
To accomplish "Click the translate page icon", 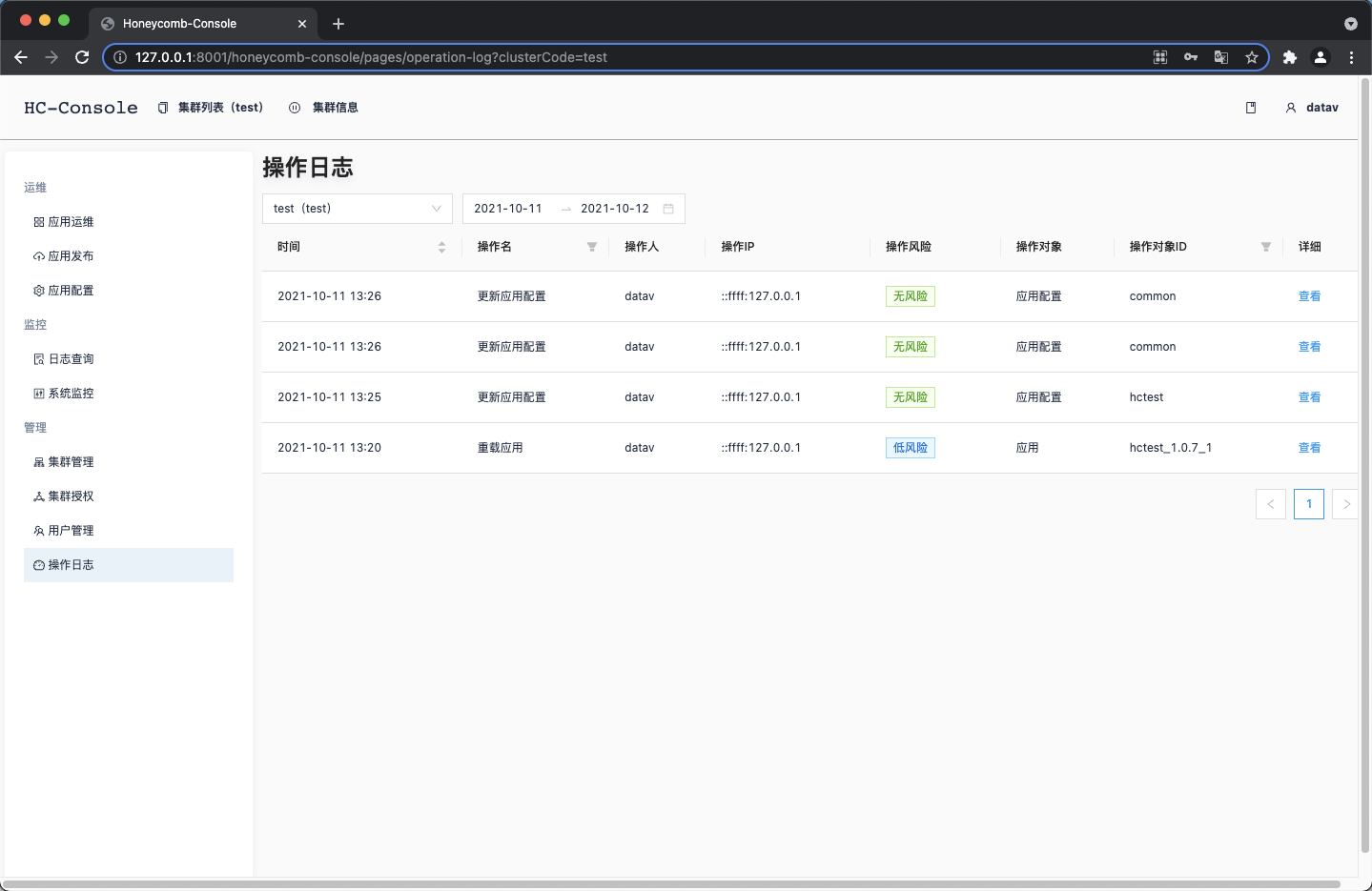I will [1221, 57].
